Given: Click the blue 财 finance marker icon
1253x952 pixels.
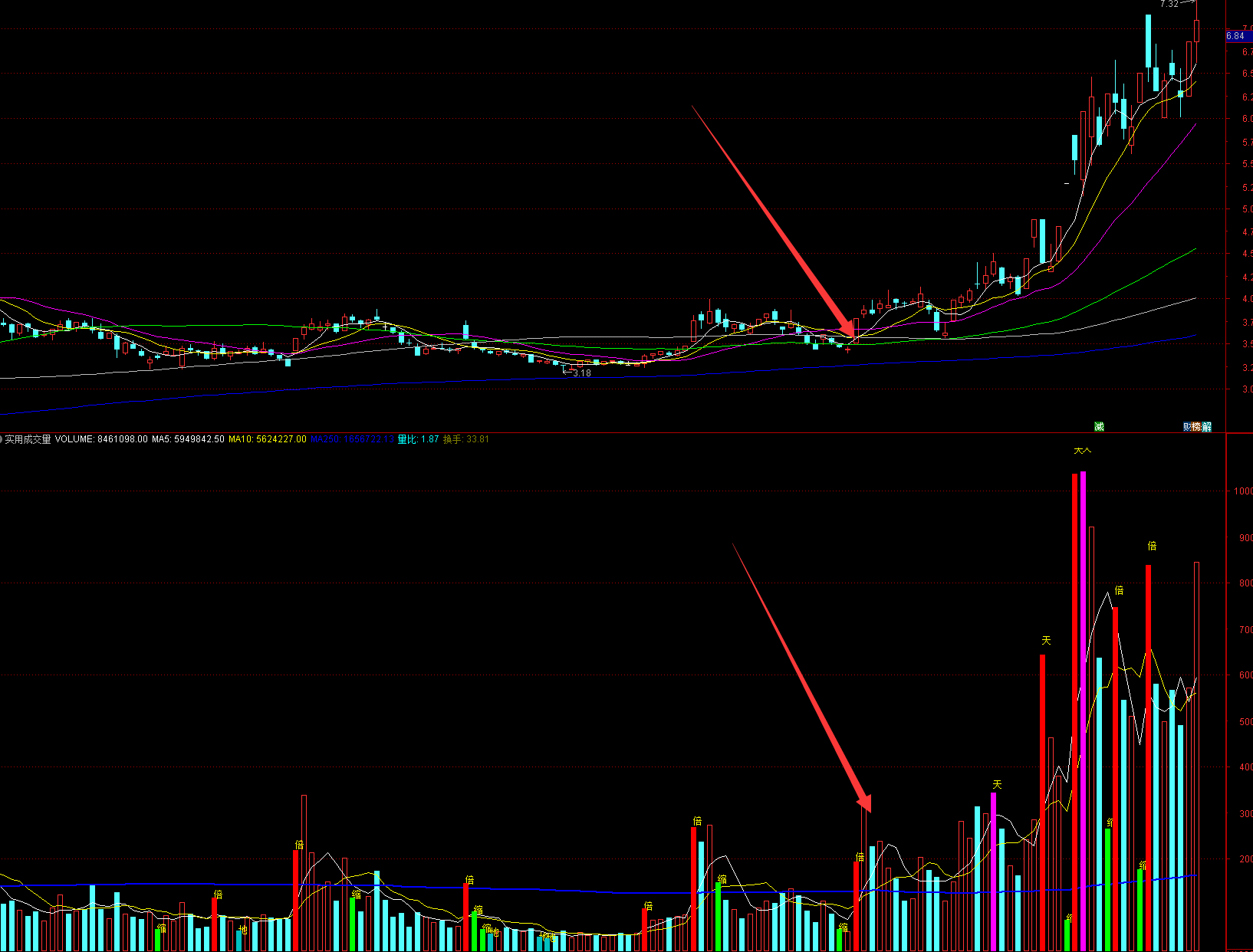Looking at the screenshot, I should point(1187,427).
